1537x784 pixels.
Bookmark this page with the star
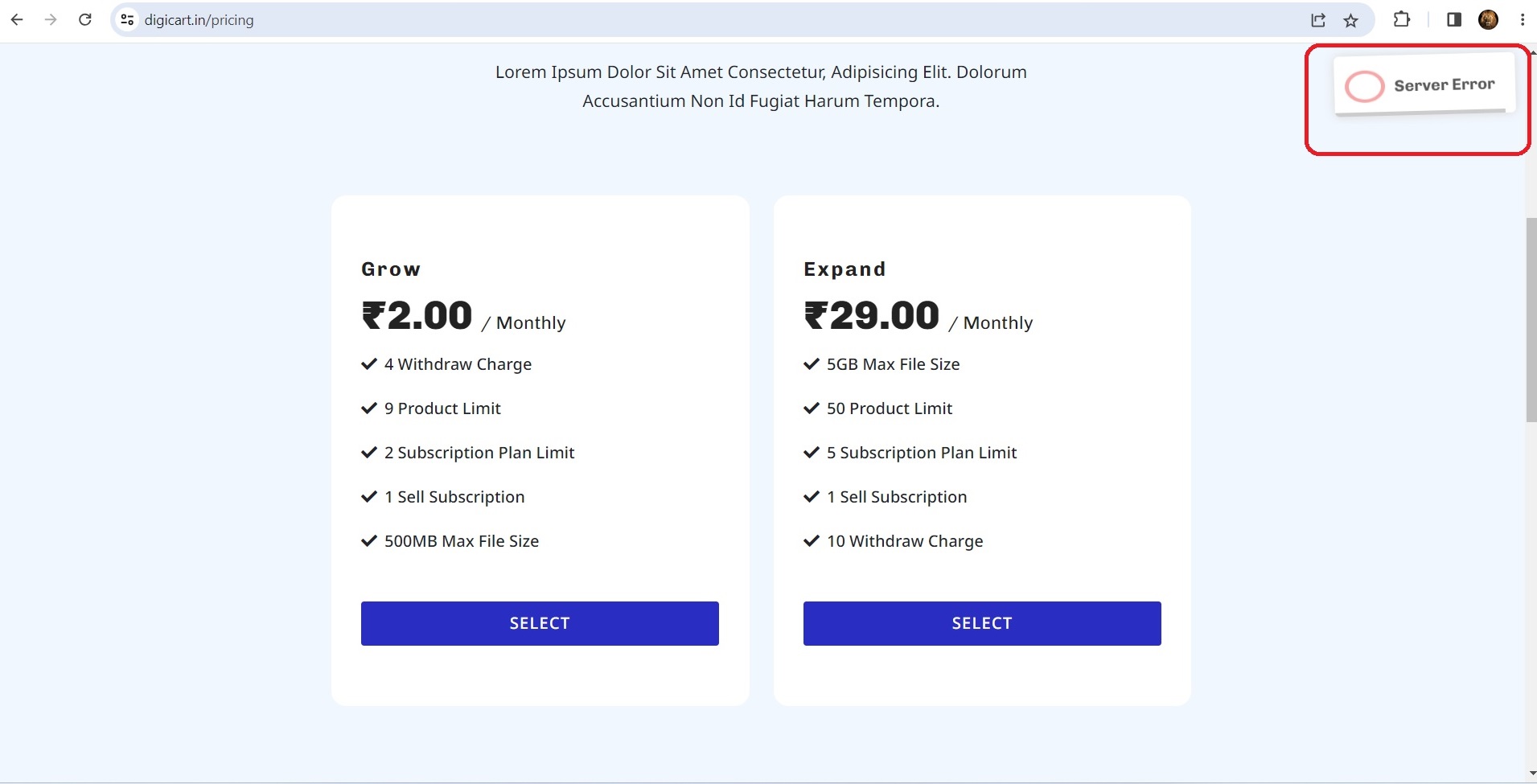[x=1351, y=21]
